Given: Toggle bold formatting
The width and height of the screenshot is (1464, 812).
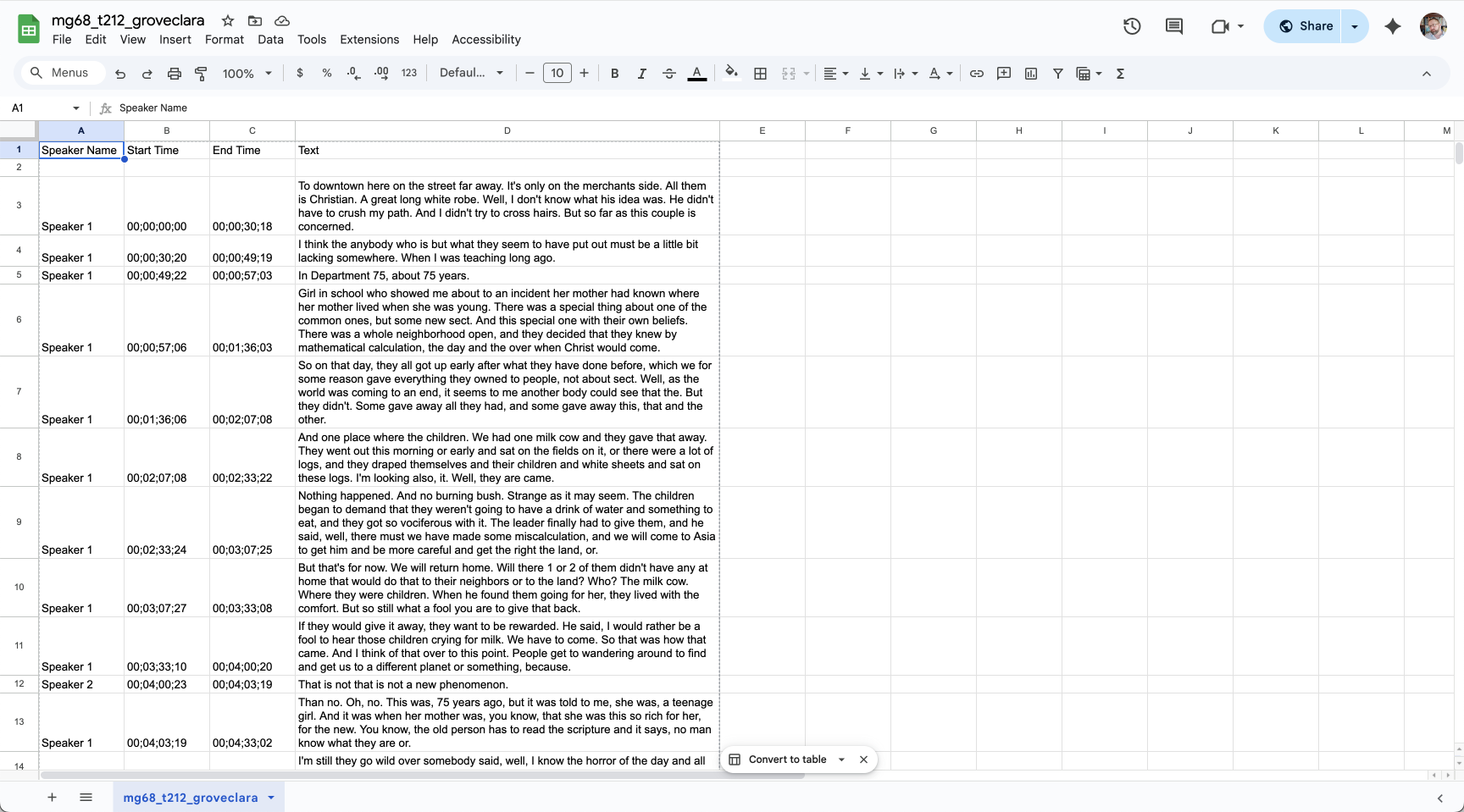Looking at the screenshot, I should pyautogui.click(x=614, y=74).
